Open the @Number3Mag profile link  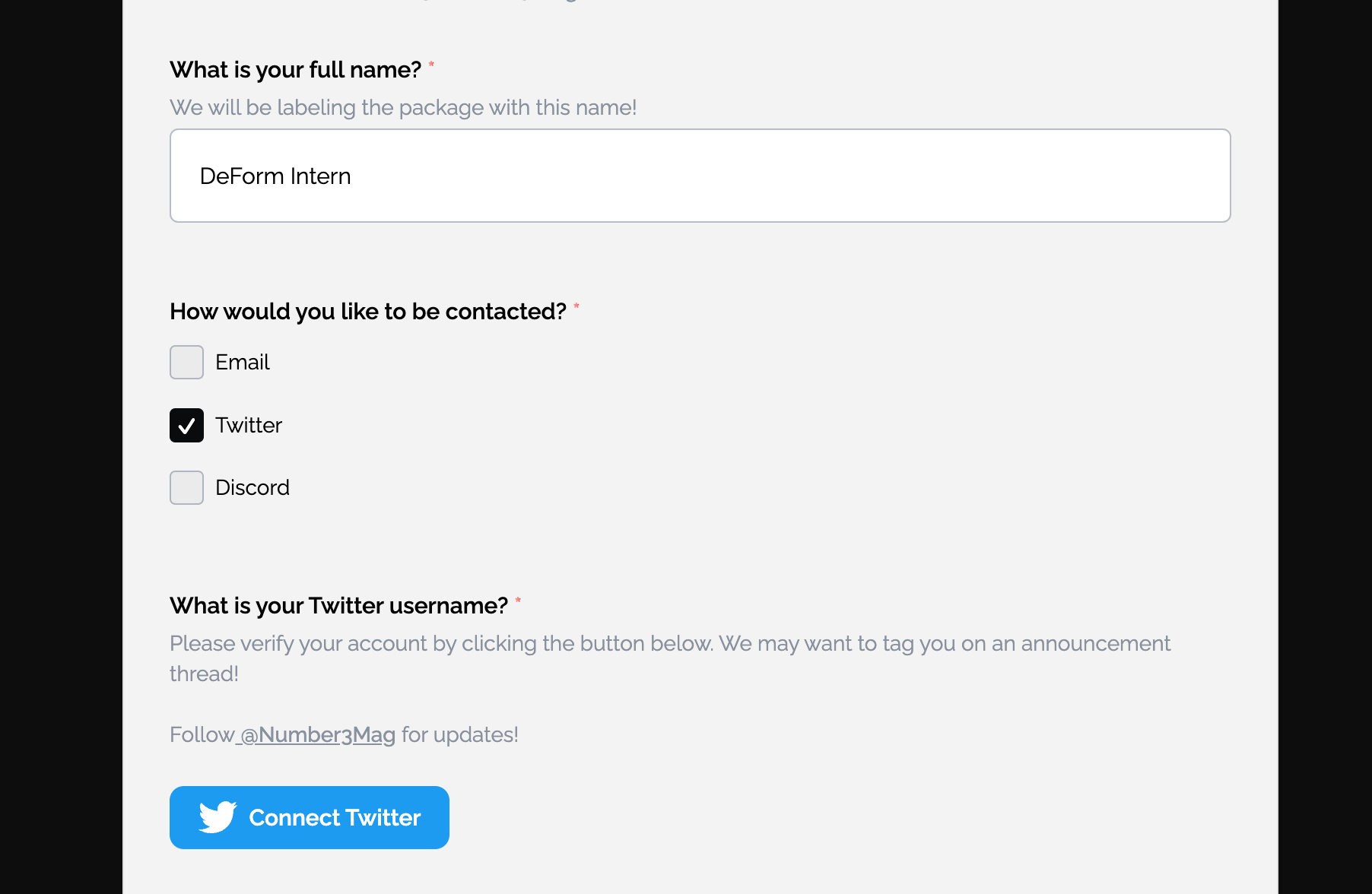pyautogui.click(x=318, y=734)
